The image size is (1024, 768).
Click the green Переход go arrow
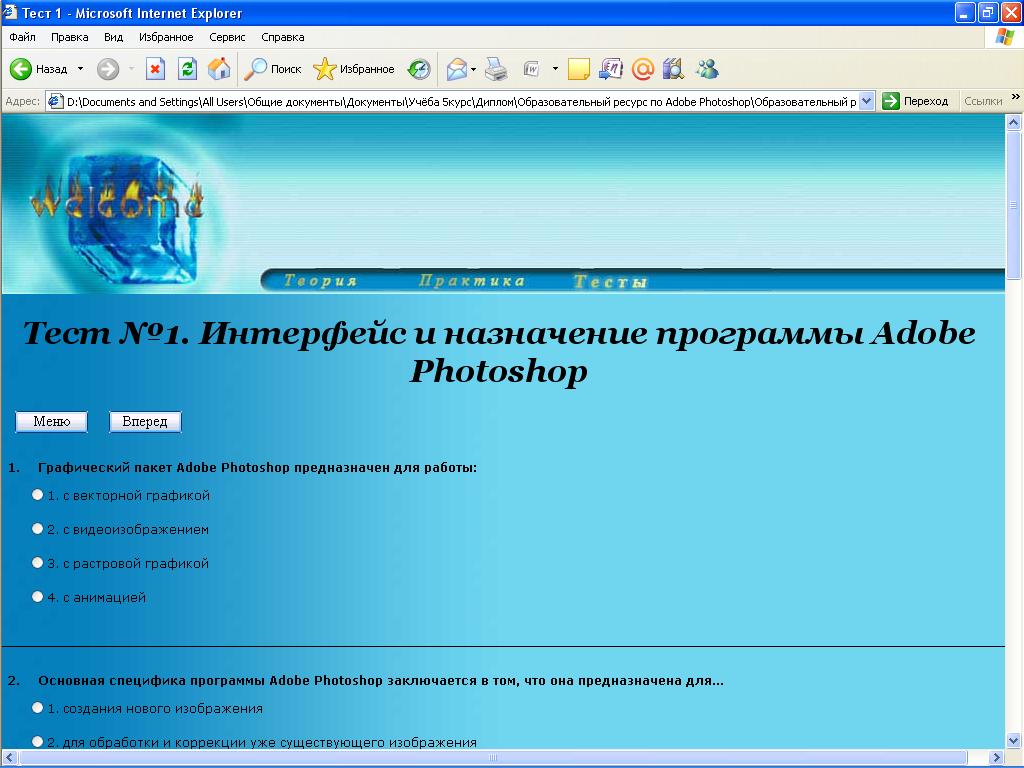click(x=891, y=101)
